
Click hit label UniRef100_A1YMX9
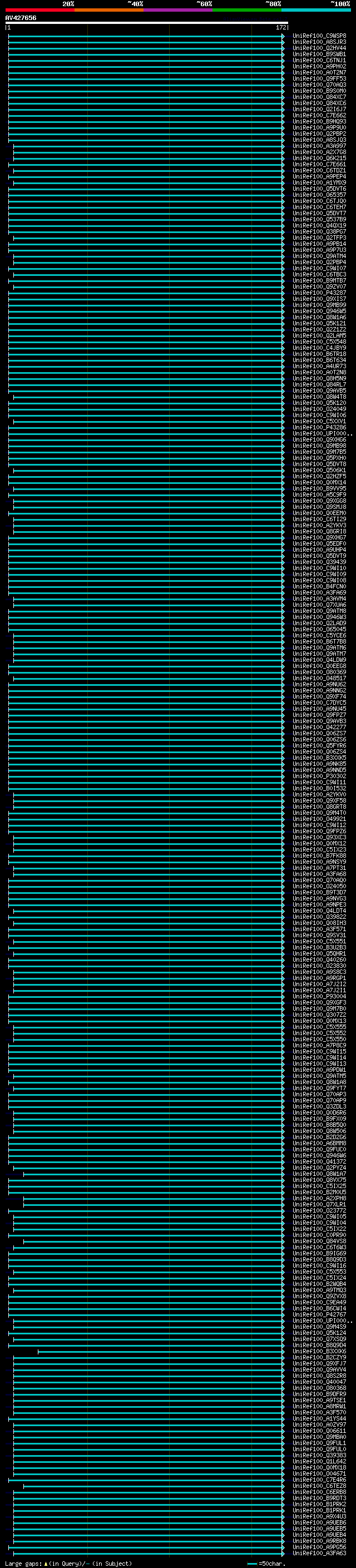tap(319, 182)
